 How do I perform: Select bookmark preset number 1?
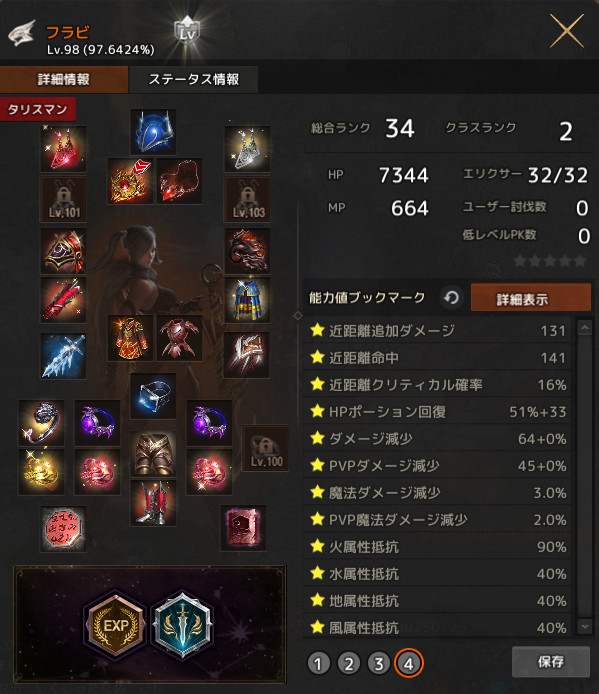pyautogui.click(x=318, y=664)
